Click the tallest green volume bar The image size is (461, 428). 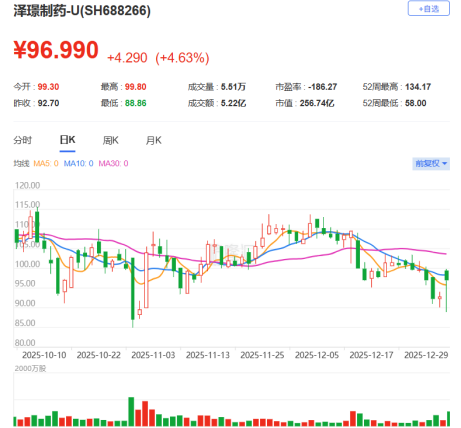tap(131, 412)
